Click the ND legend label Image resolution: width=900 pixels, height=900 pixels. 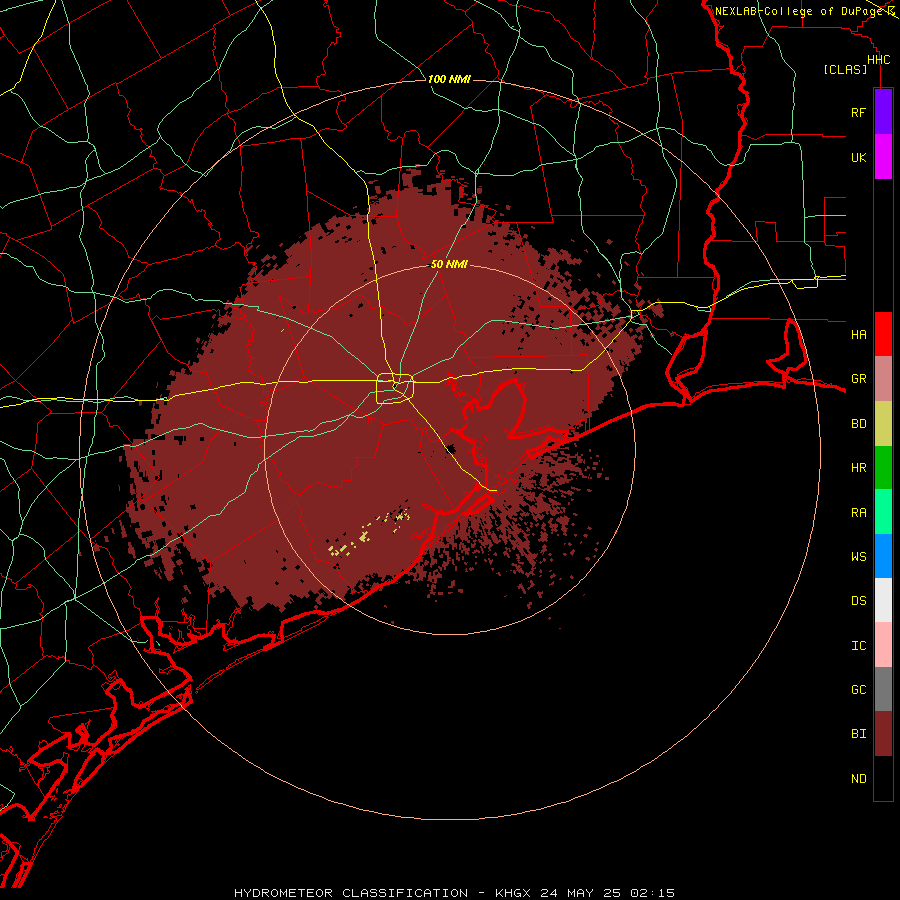pyautogui.click(x=858, y=778)
